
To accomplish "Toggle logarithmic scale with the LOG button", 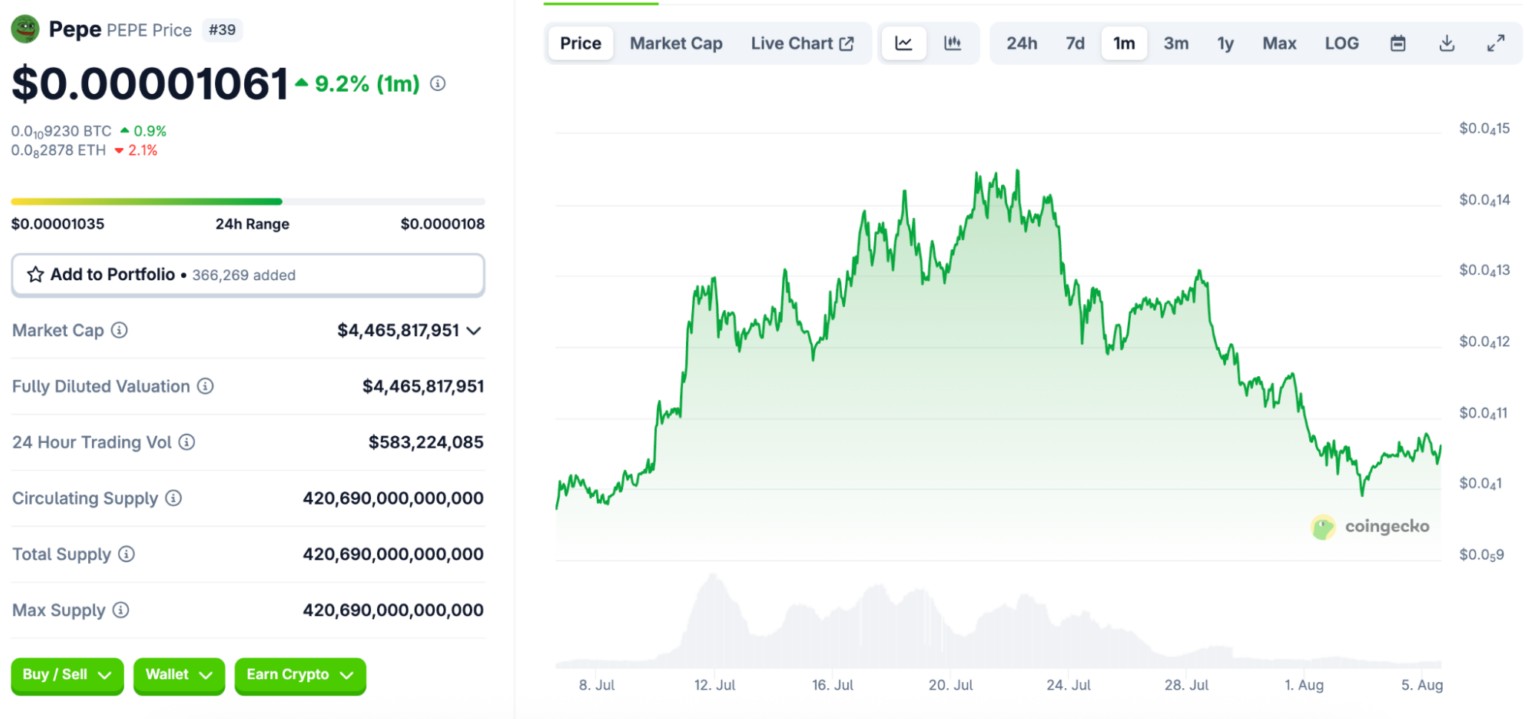I will click(1342, 43).
